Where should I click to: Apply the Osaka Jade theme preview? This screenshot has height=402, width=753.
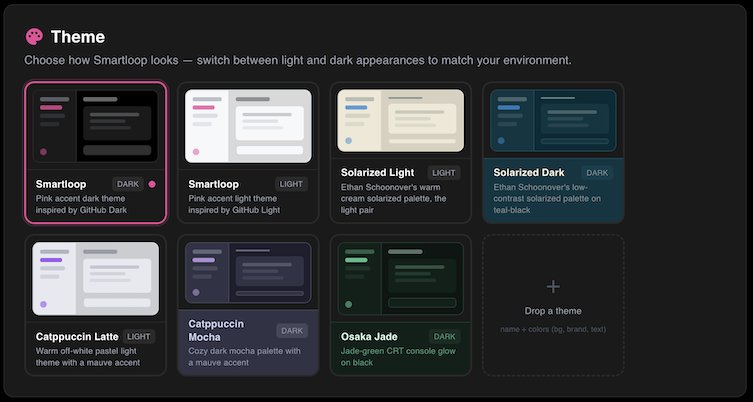pyautogui.click(x=401, y=279)
